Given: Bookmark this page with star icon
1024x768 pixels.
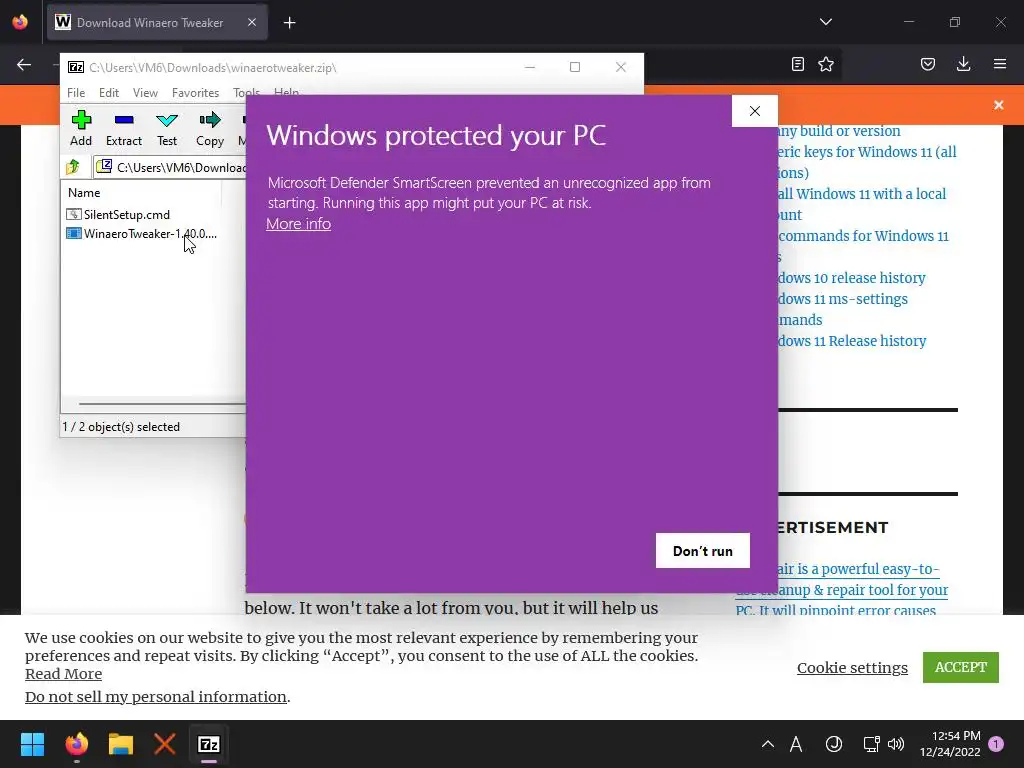Looking at the screenshot, I should coord(826,64).
